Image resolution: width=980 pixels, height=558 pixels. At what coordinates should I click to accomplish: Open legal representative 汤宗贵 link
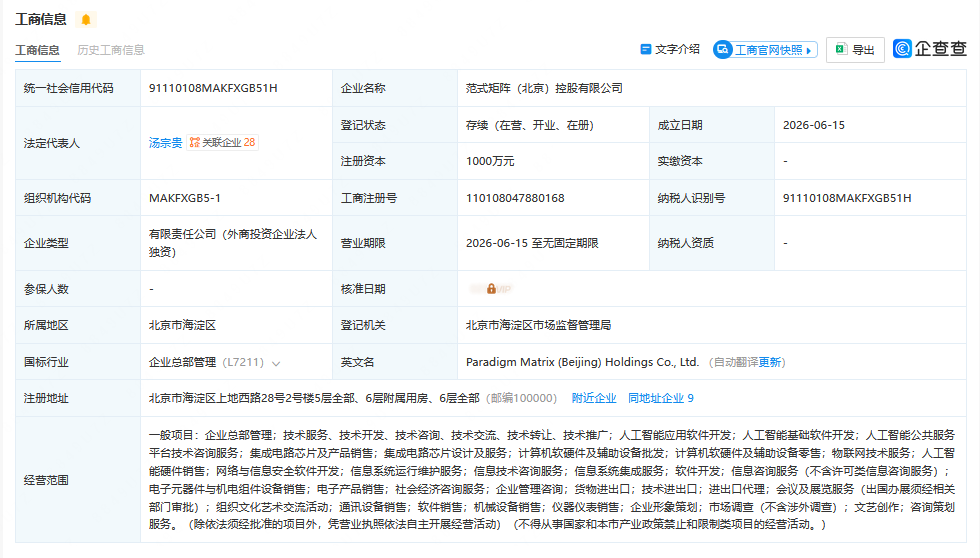[165, 142]
